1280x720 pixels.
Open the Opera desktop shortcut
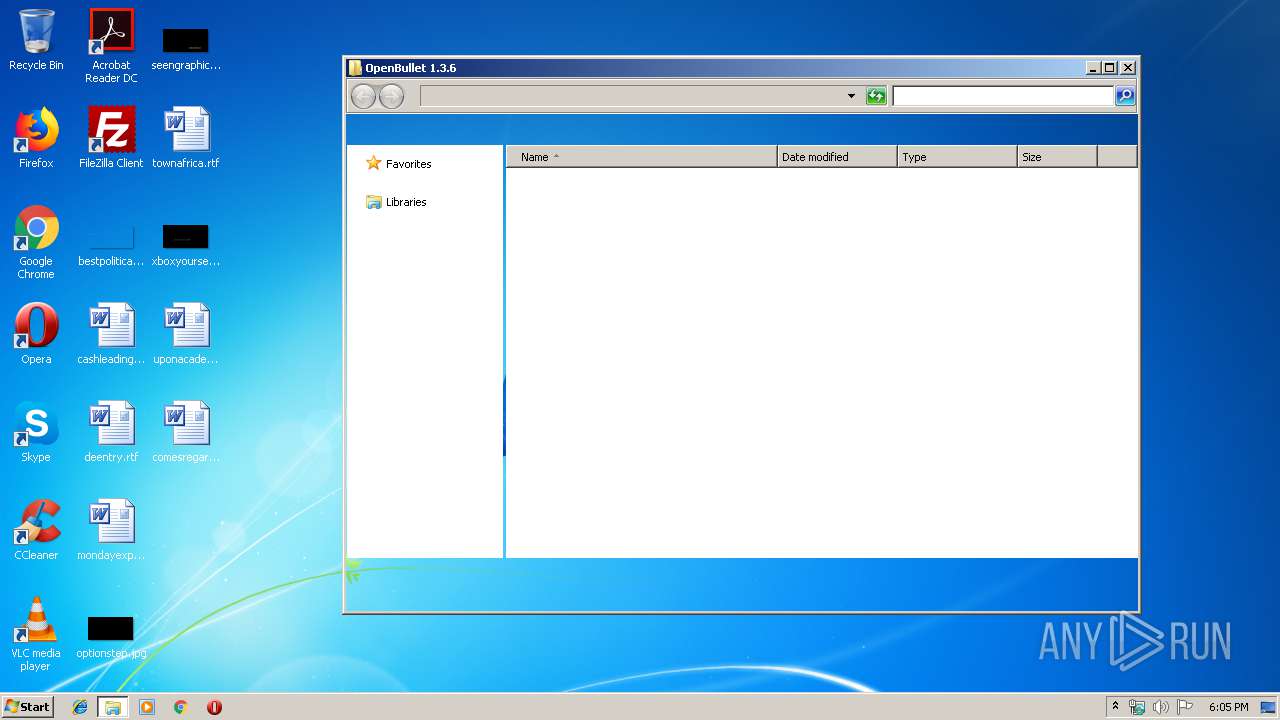click(x=36, y=334)
